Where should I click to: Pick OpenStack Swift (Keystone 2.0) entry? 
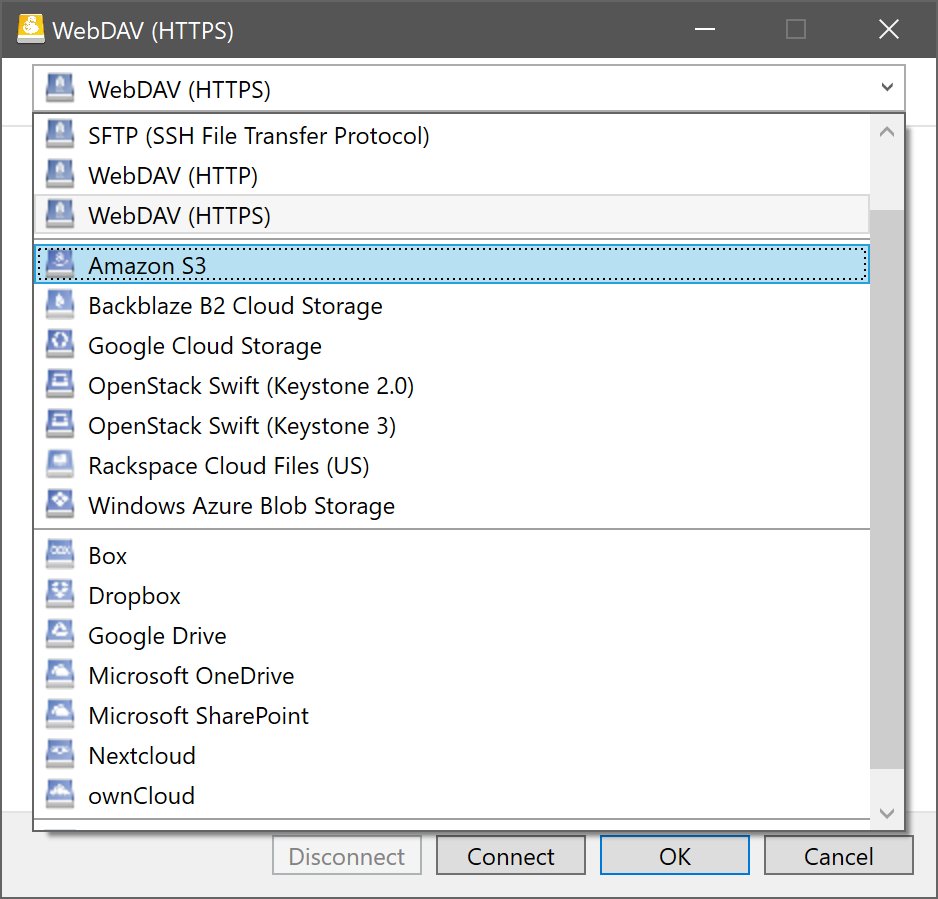click(x=251, y=386)
